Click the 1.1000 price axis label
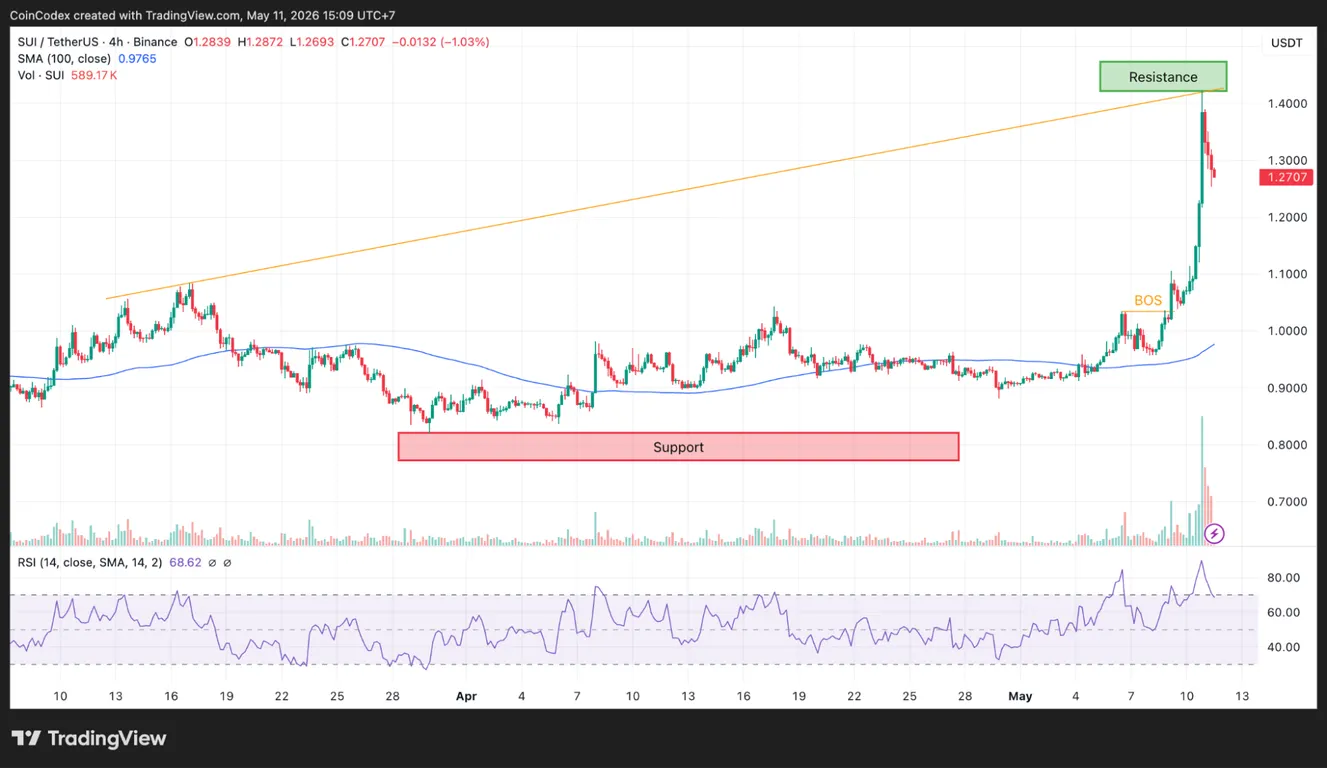The height and width of the screenshot is (768, 1327). tap(1286, 274)
